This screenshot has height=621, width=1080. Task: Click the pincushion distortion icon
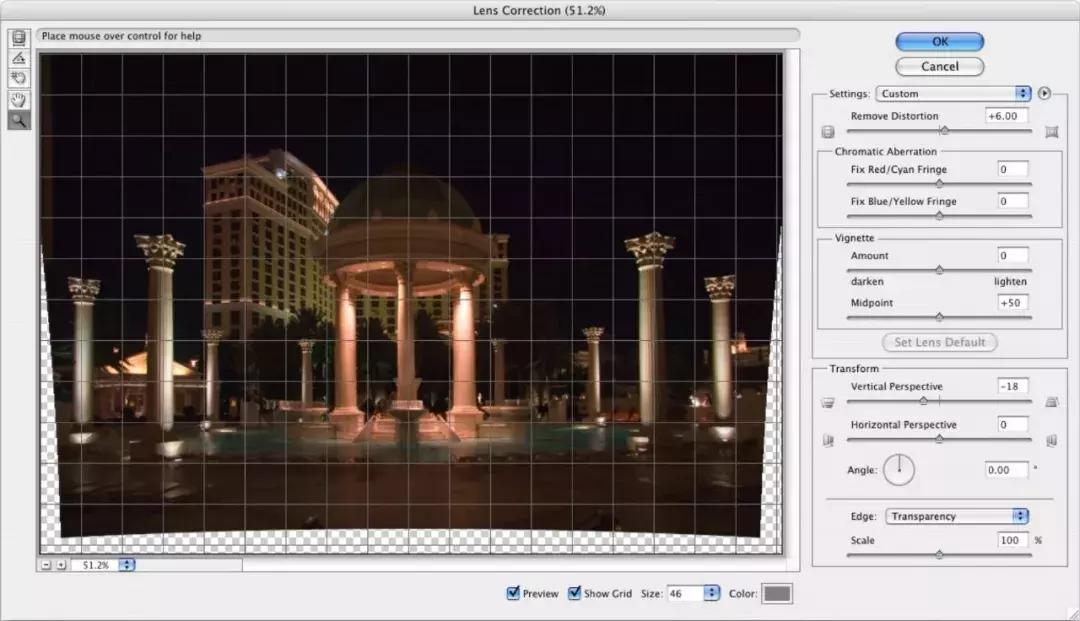1051,132
